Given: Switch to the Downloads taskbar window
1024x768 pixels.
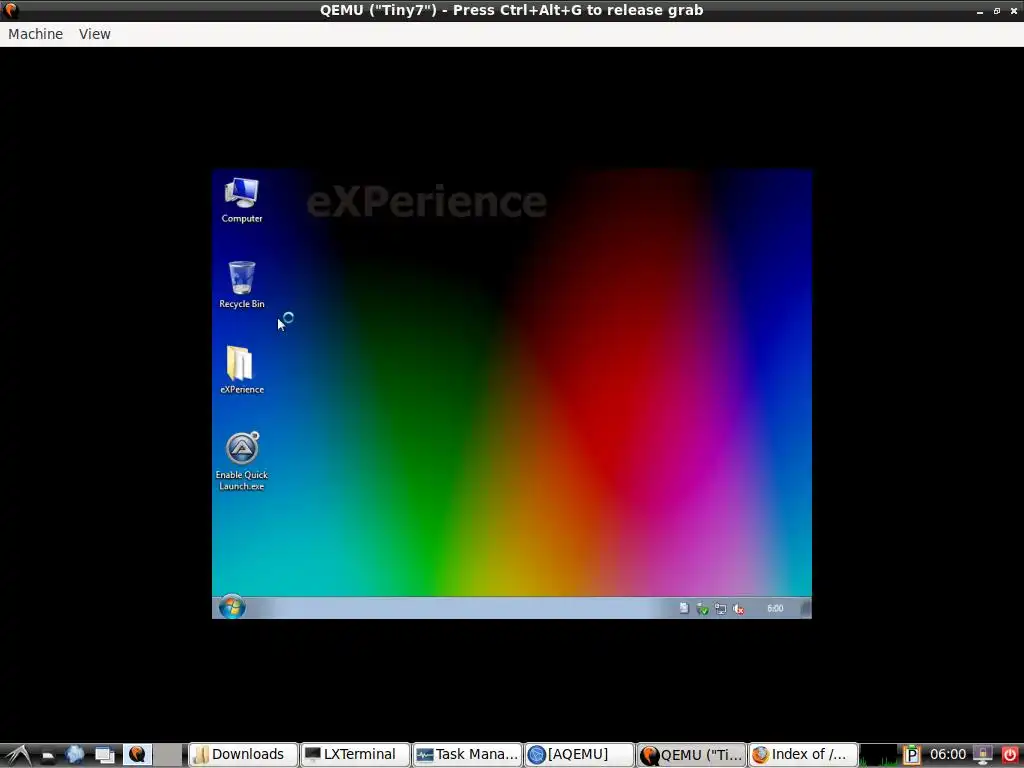Looking at the screenshot, I should 243,754.
